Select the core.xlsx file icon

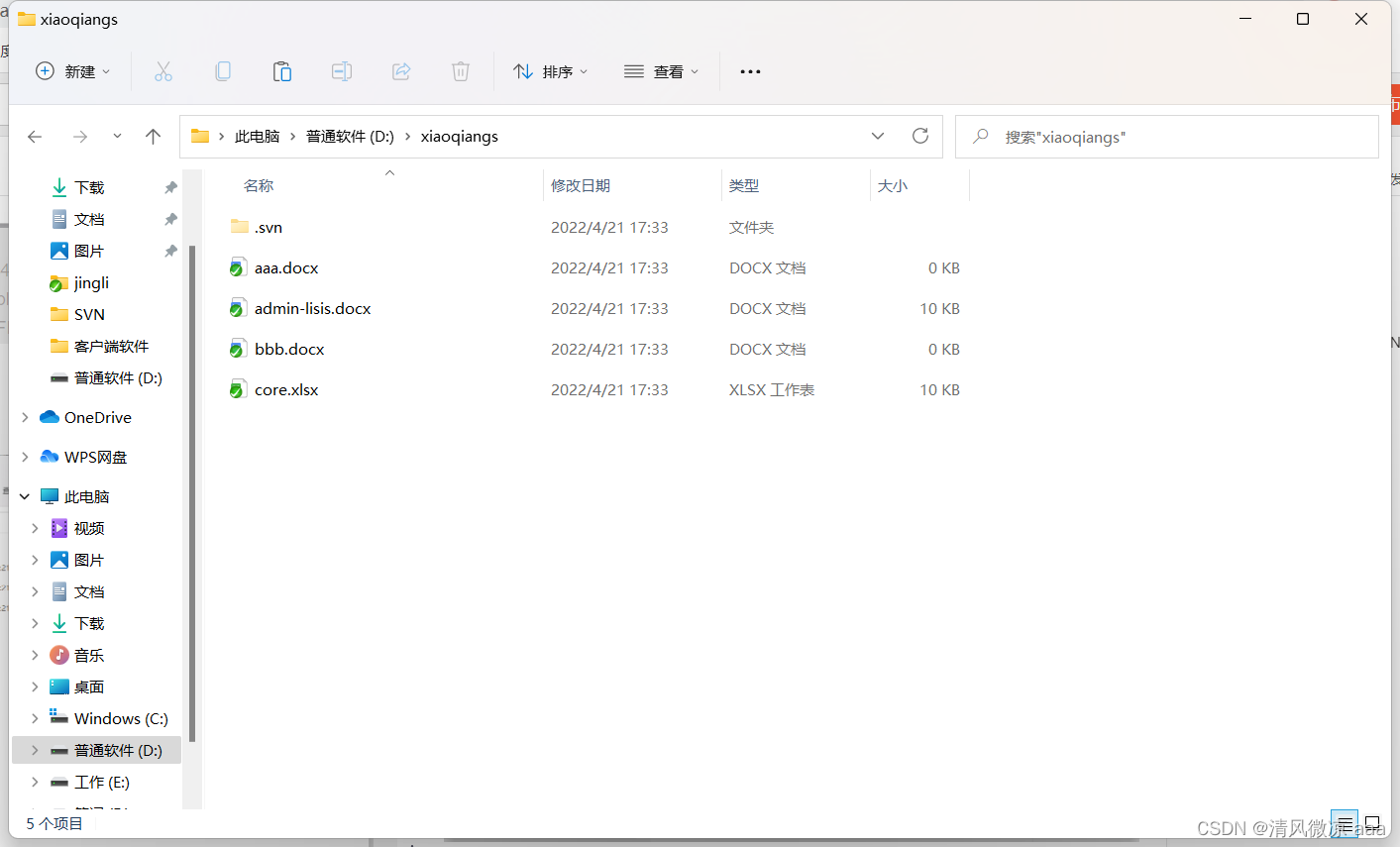click(x=238, y=389)
